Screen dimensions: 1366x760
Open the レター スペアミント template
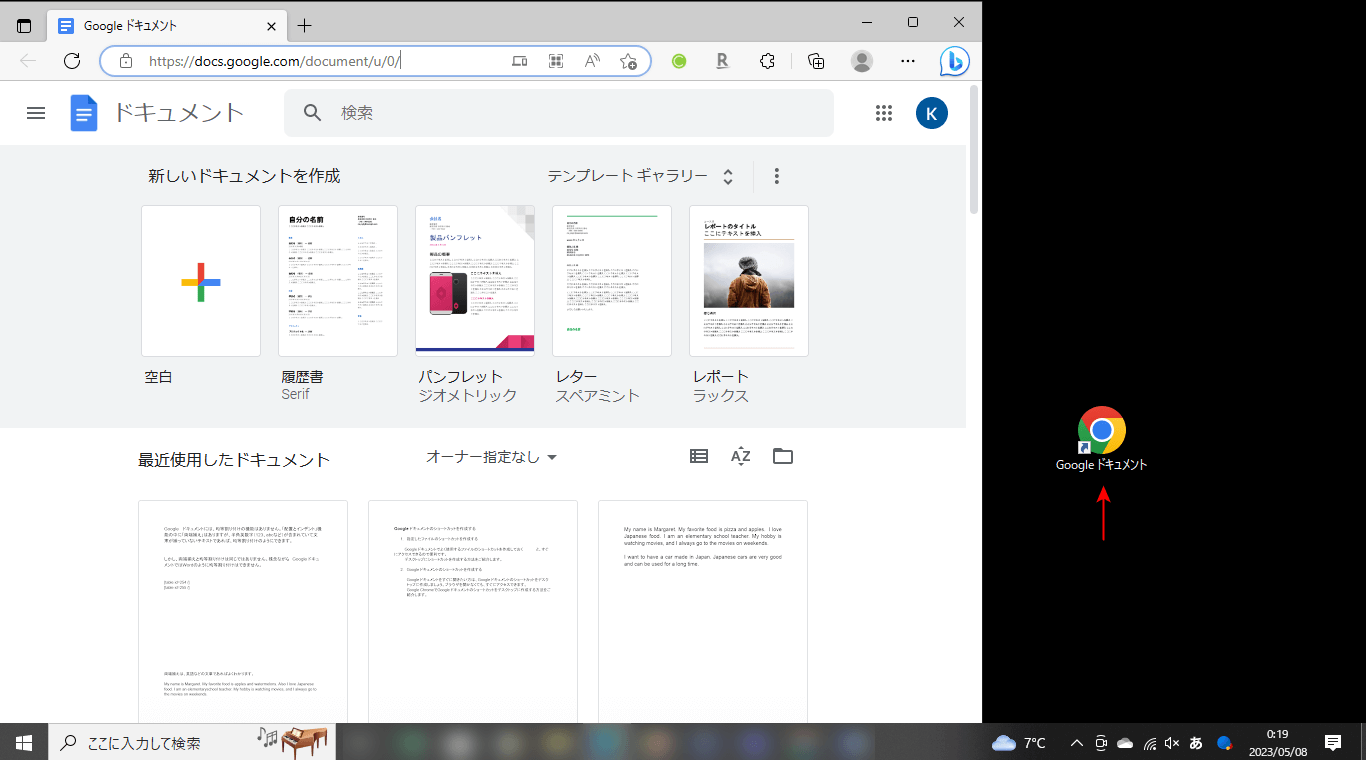(x=612, y=281)
